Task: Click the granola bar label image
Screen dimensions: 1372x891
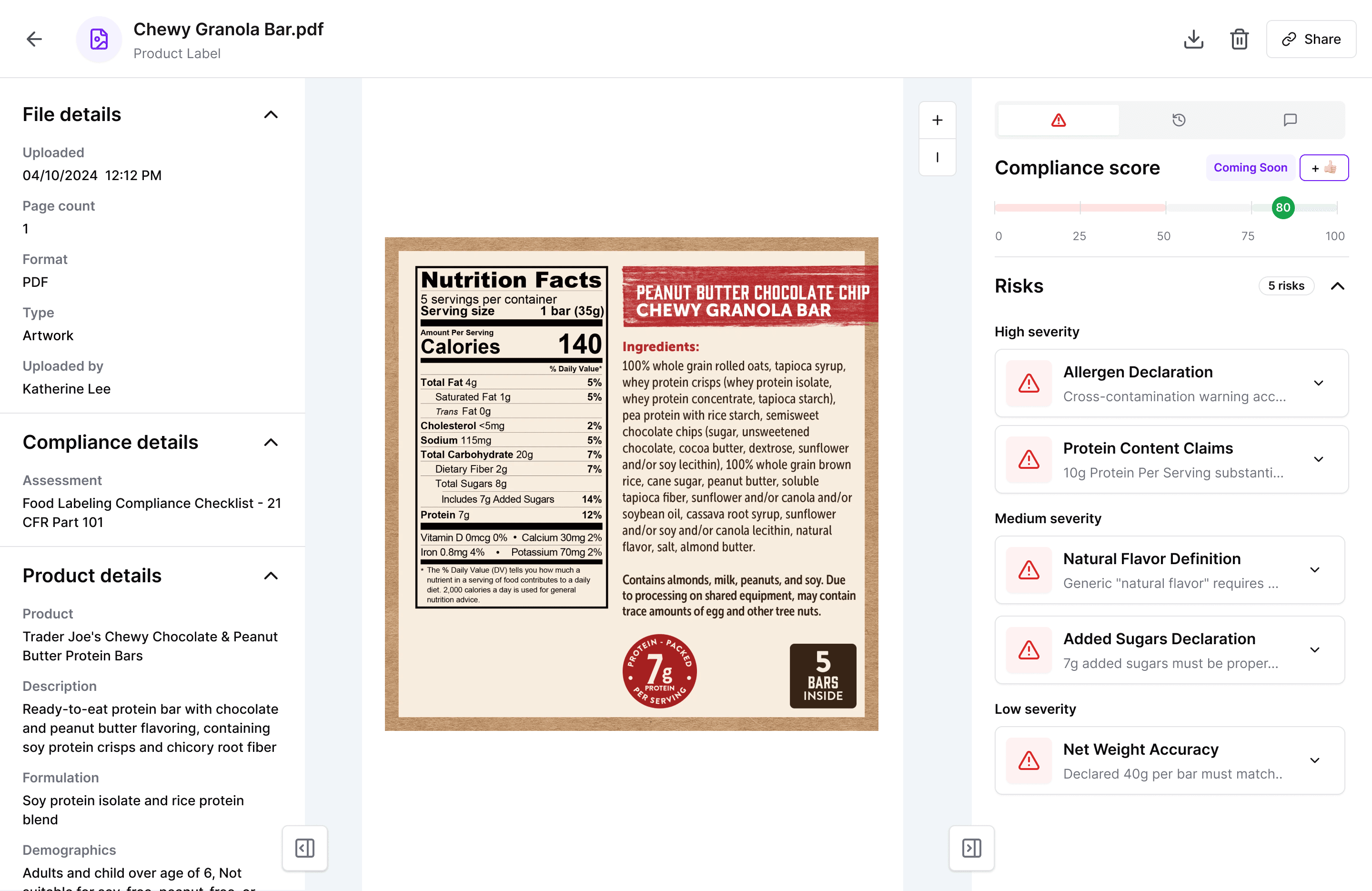Action: pyautogui.click(x=631, y=484)
